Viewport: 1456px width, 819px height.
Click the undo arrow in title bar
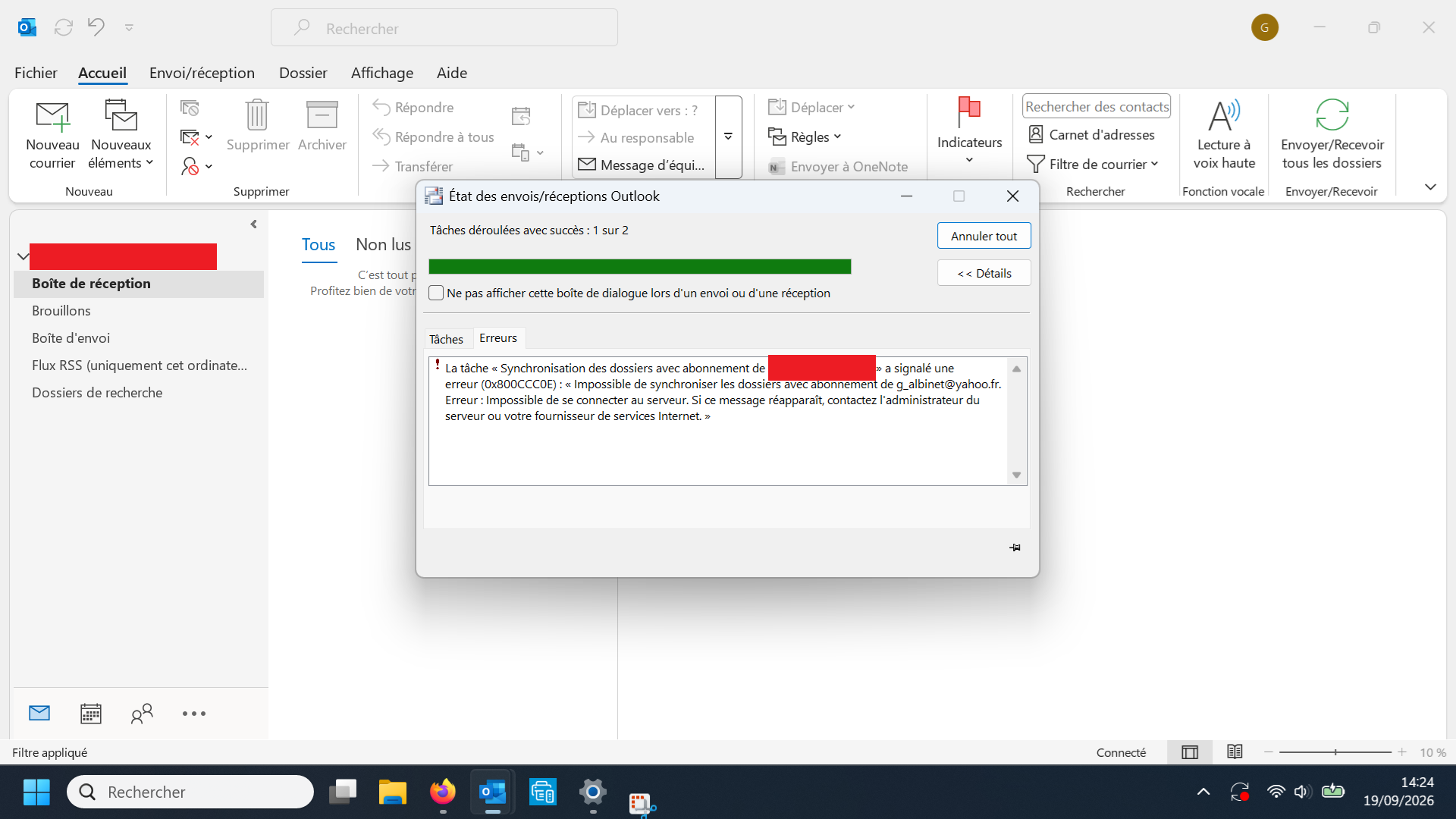[x=96, y=27]
